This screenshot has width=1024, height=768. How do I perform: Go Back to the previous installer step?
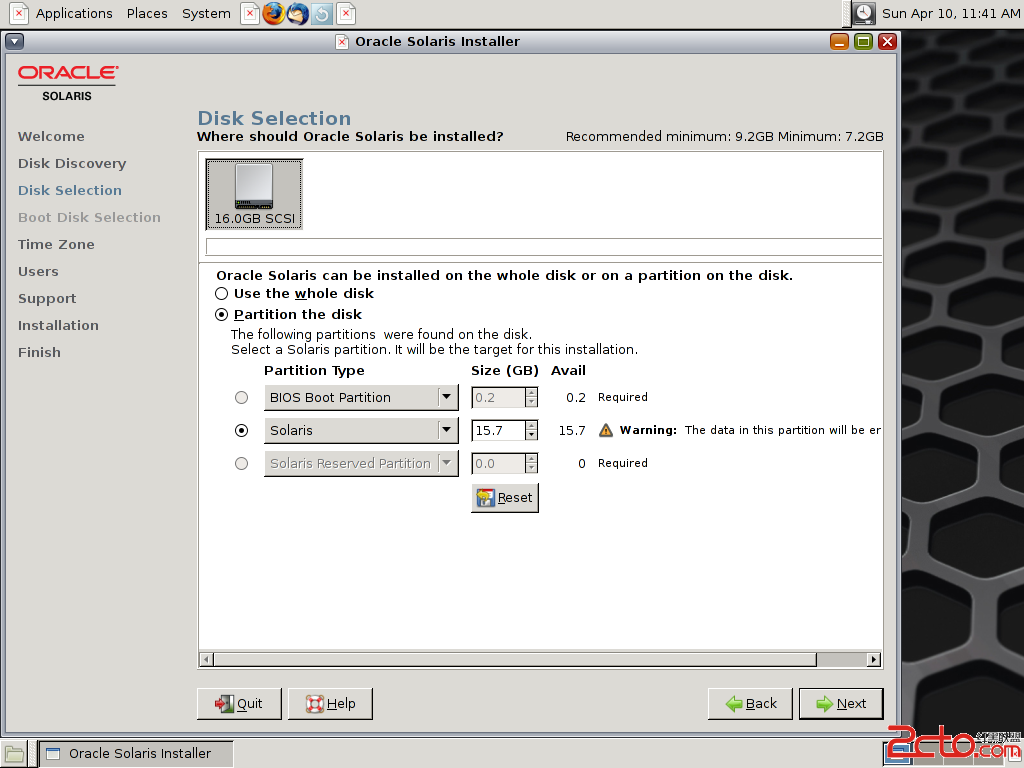750,704
